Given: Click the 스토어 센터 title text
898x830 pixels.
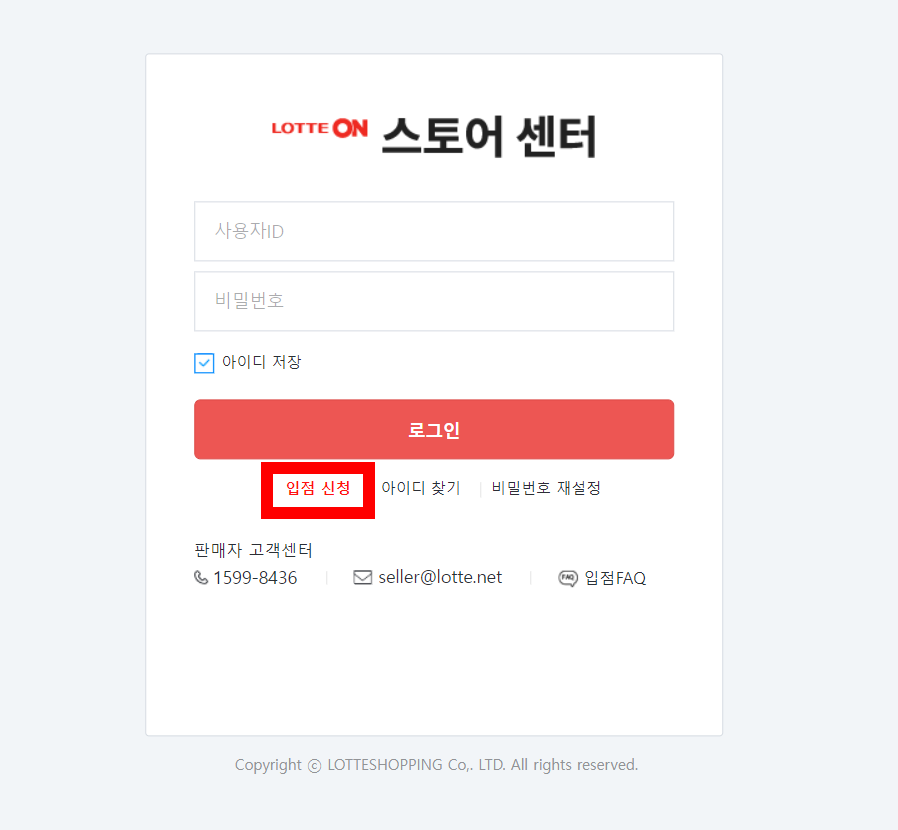Looking at the screenshot, I should [489, 136].
